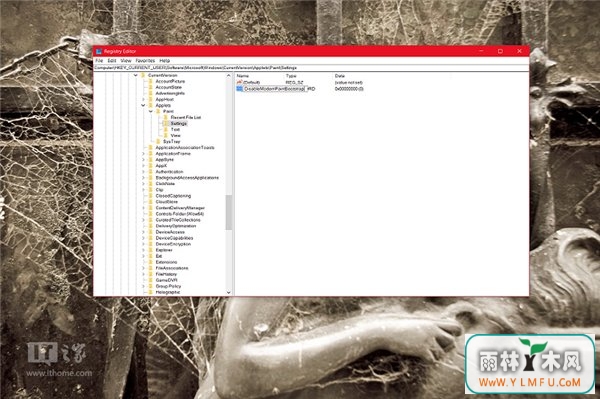600x399 pixels.
Task: Click the tree pane scroll-down arrow
Action: (228, 292)
